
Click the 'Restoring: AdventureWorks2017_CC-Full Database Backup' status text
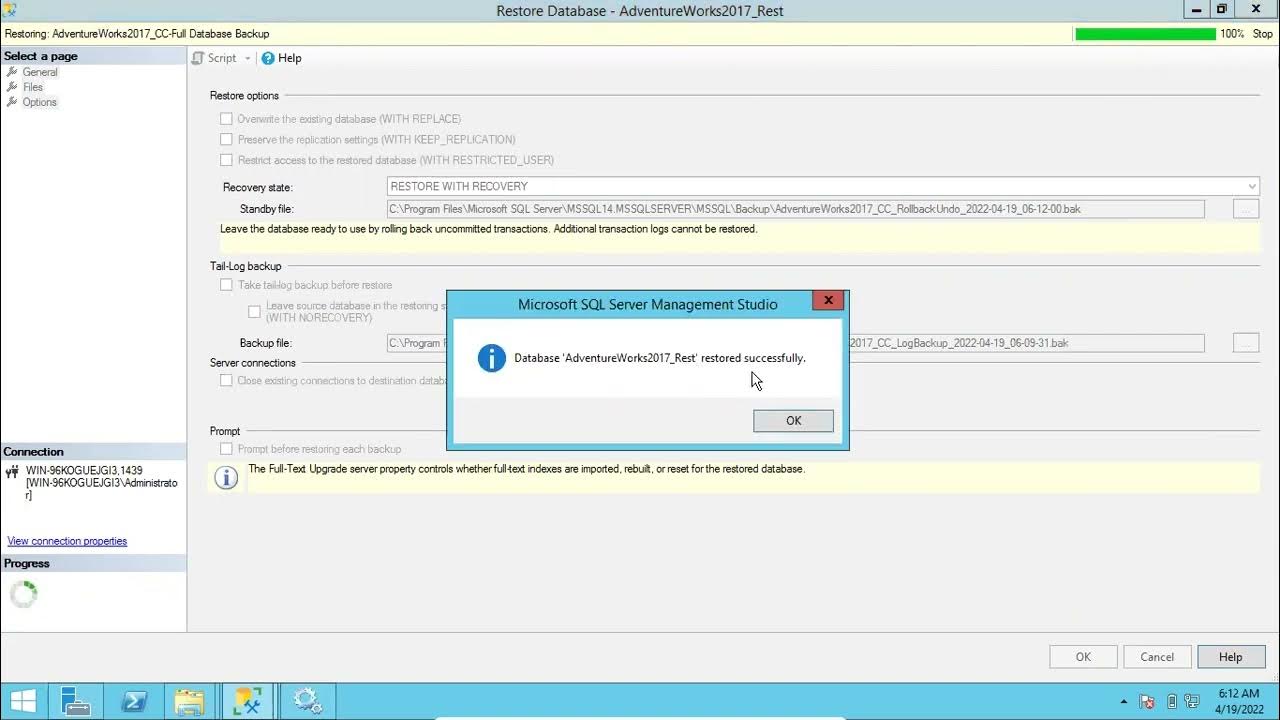[137, 34]
